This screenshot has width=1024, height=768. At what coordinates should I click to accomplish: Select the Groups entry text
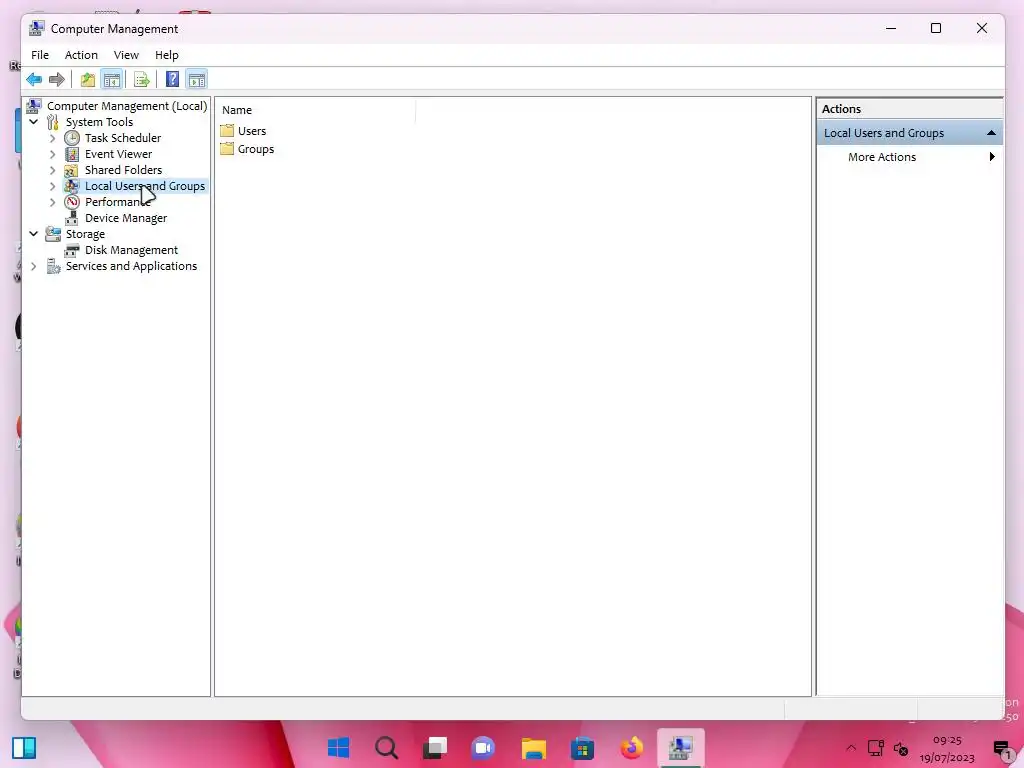(256, 149)
